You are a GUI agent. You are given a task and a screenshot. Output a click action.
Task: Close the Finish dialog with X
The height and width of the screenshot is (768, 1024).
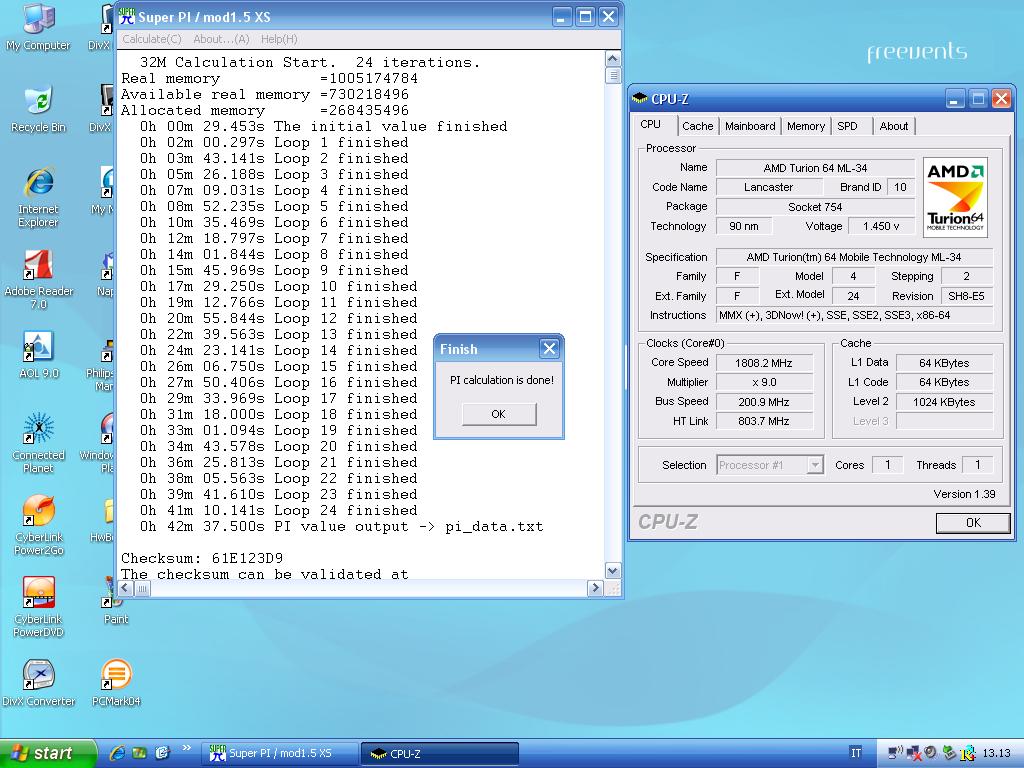549,349
